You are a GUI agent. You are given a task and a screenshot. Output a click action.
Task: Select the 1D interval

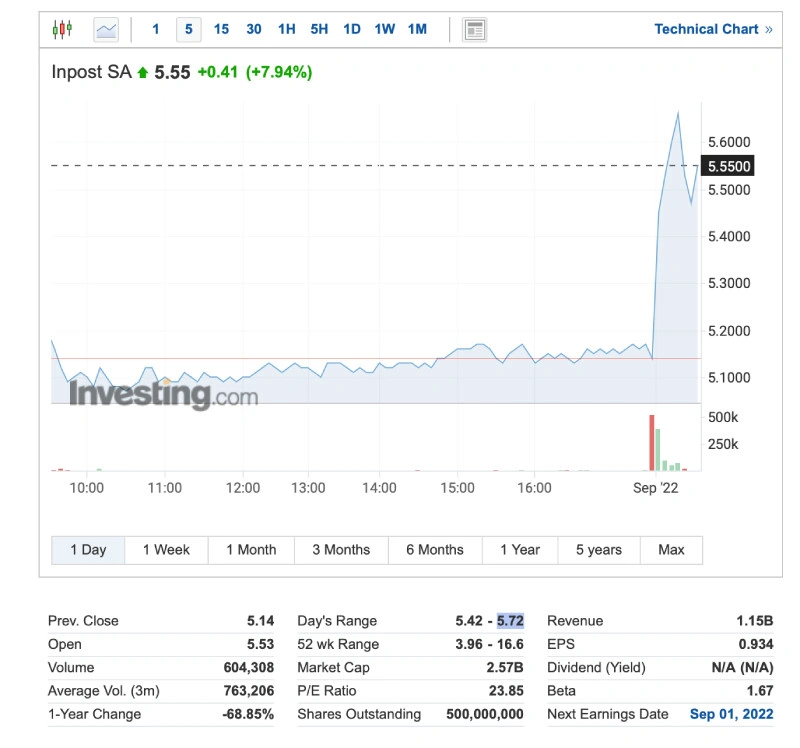click(352, 29)
